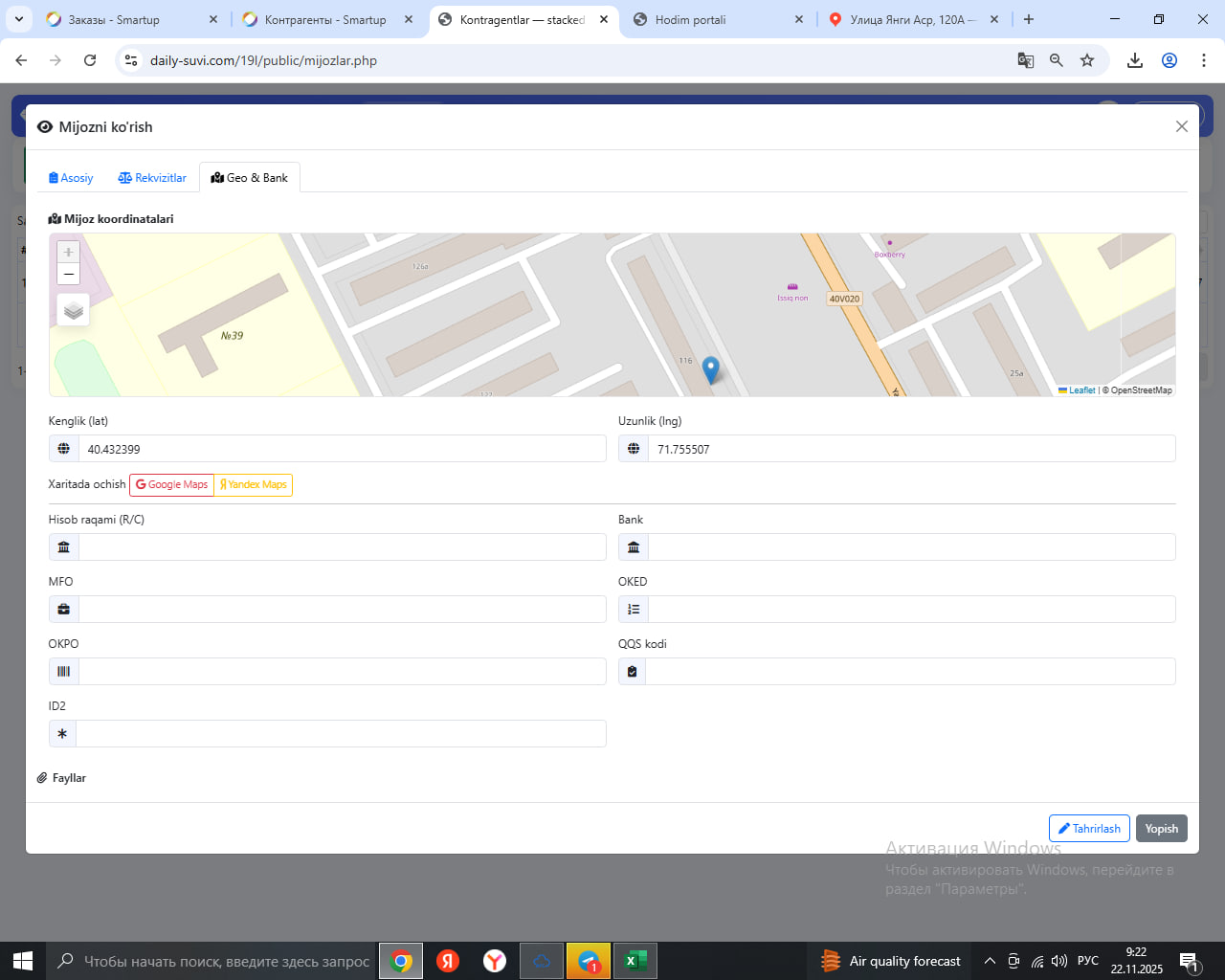
Task: Open the Chrome tab search dropdown
Action: tap(19, 19)
